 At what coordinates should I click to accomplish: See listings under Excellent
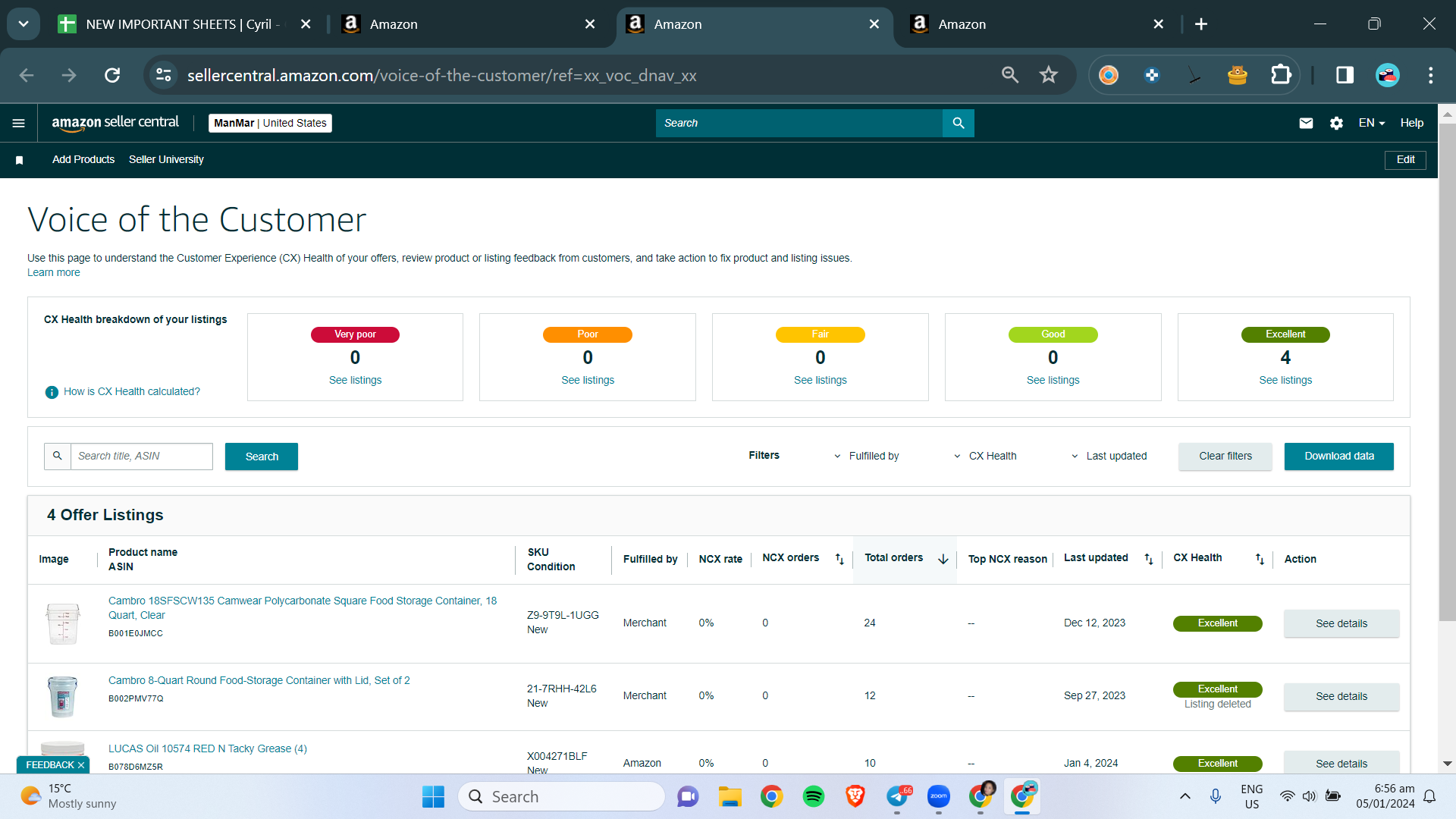coord(1285,380)
